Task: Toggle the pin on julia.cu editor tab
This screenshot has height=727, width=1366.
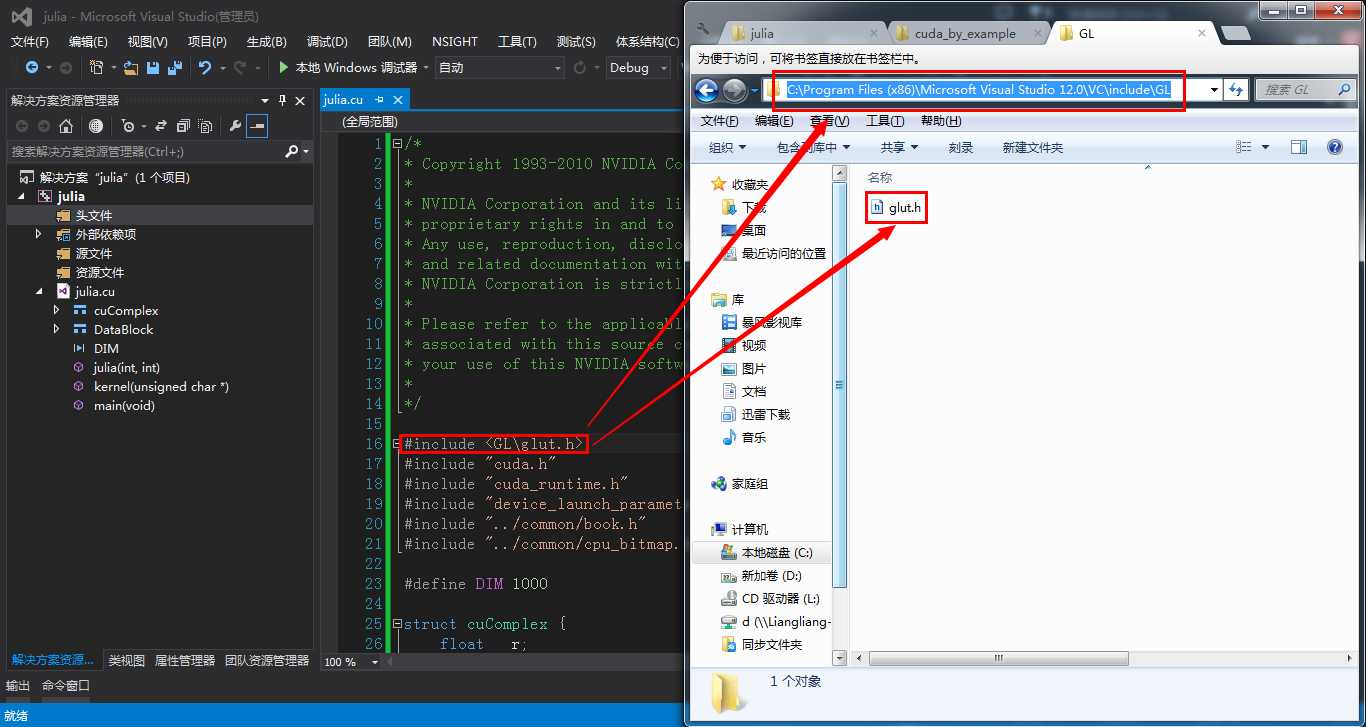Action: [x=379, y=100]
